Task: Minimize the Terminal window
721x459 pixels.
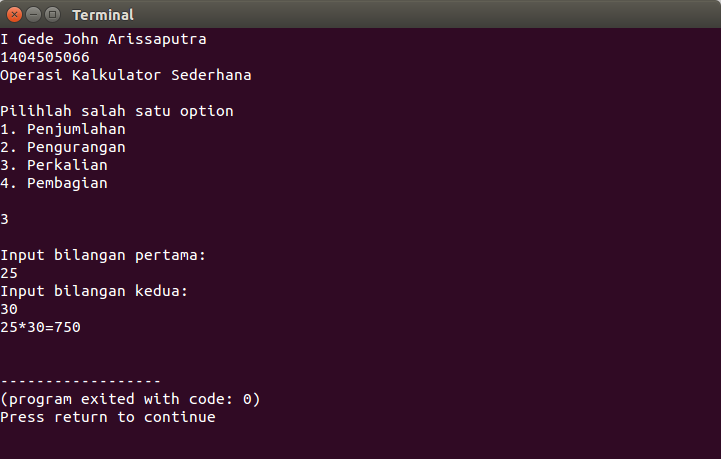Action: 33,15
